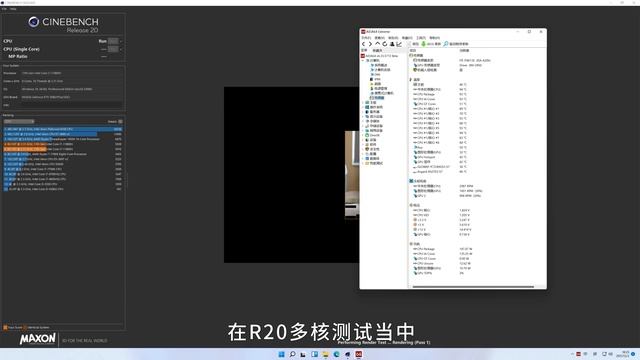The height and width of the screenshot is (360, 640).
Task: Switch to AIDA64 red taskbar icon
Action: [x=358, y=354]
